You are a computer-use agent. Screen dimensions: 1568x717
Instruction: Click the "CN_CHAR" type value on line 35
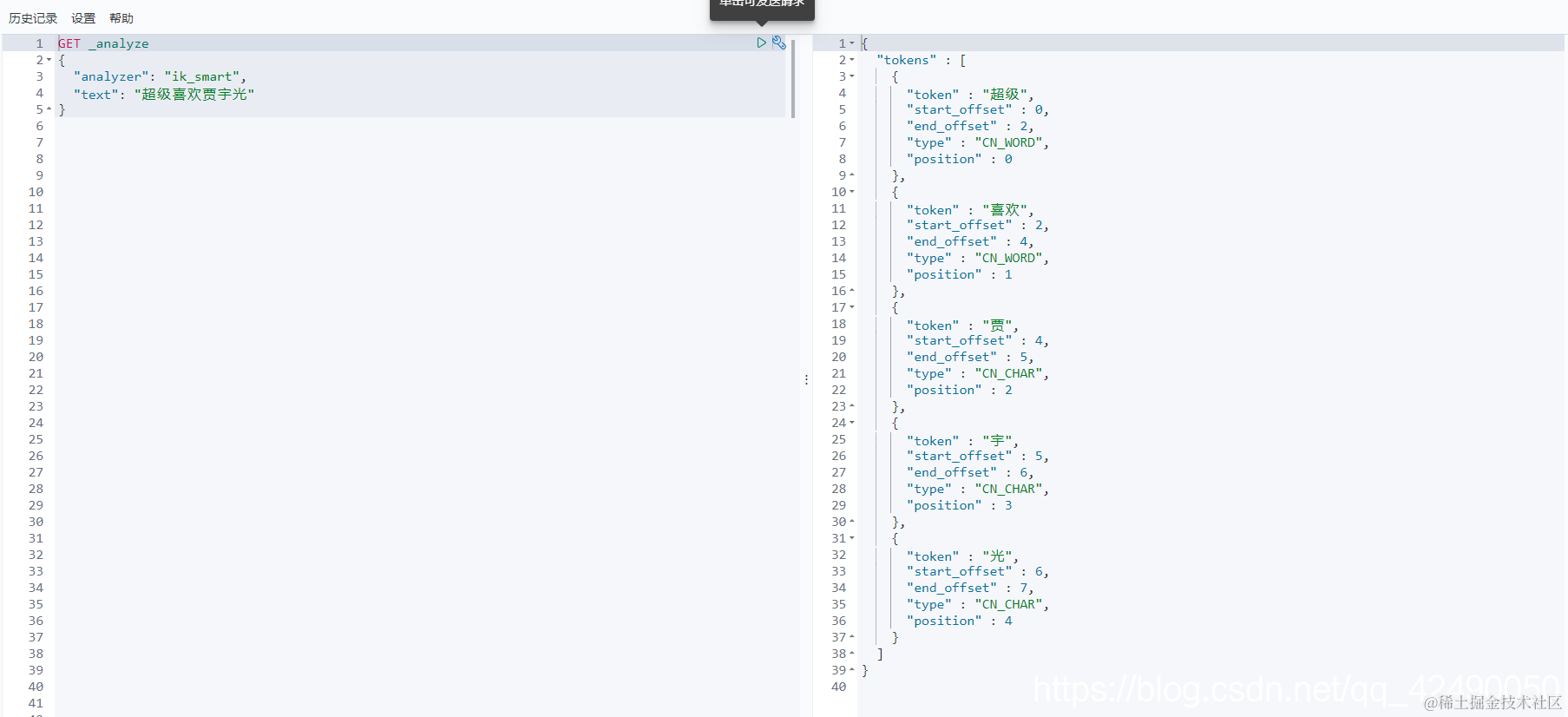1008,604
